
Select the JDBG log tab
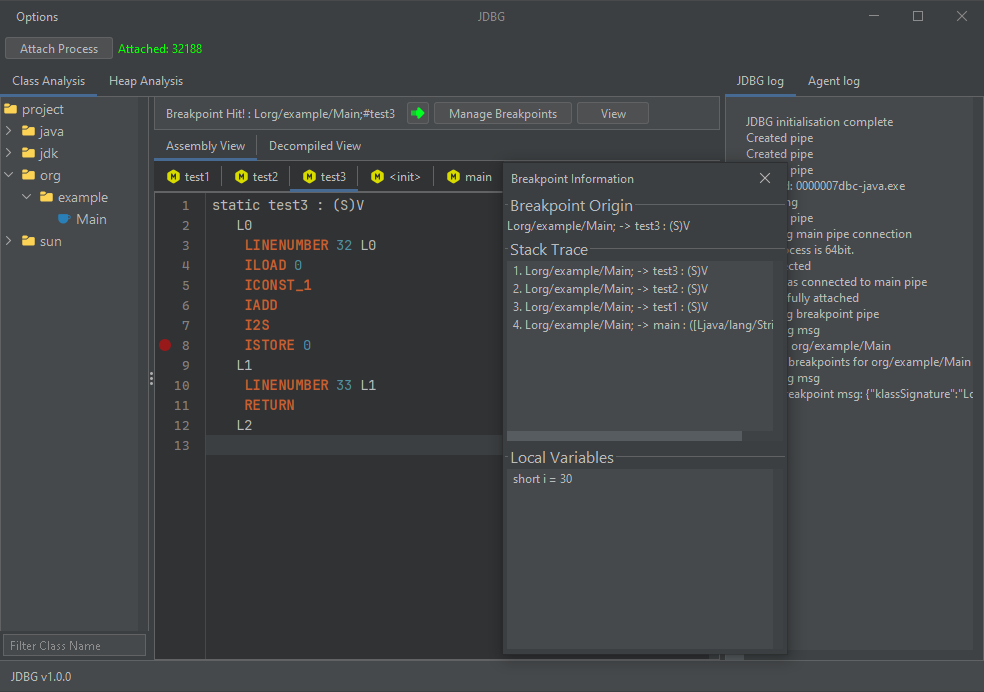click(x=760, y=81)
